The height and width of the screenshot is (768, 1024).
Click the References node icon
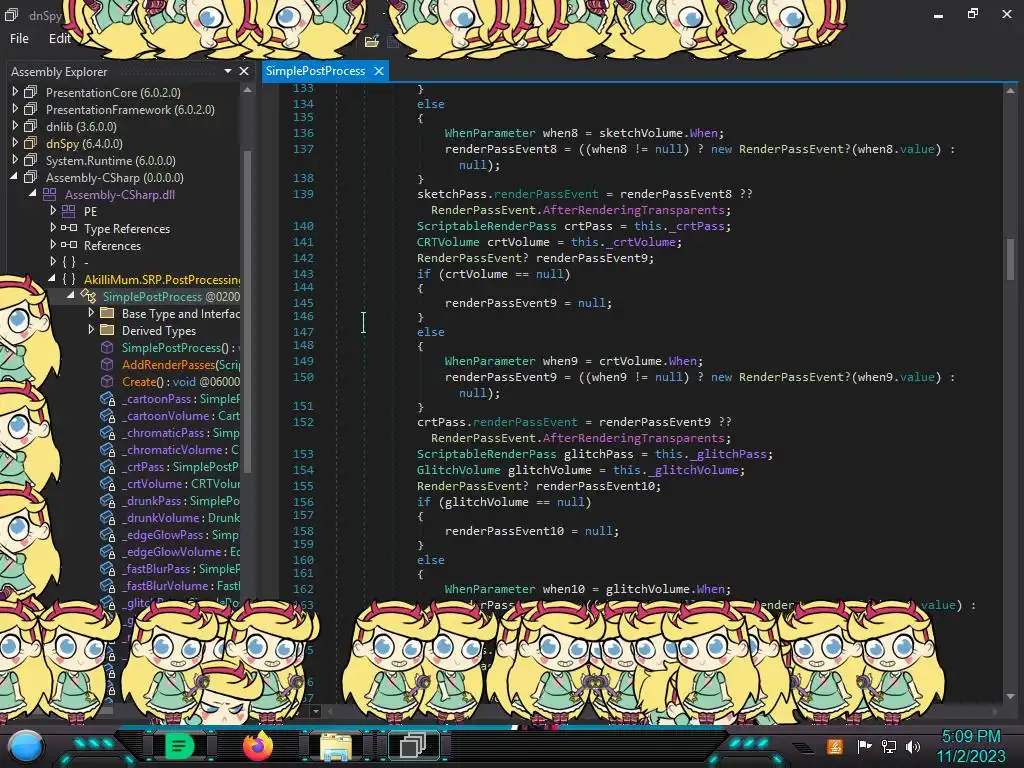pos(69,246)
